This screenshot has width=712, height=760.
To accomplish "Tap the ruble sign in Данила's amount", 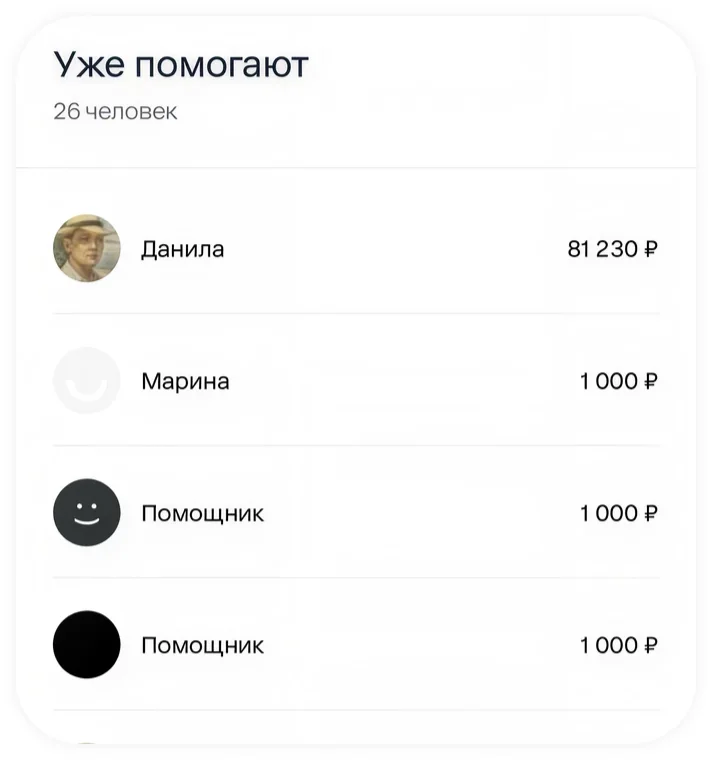I will click(651, 249).
